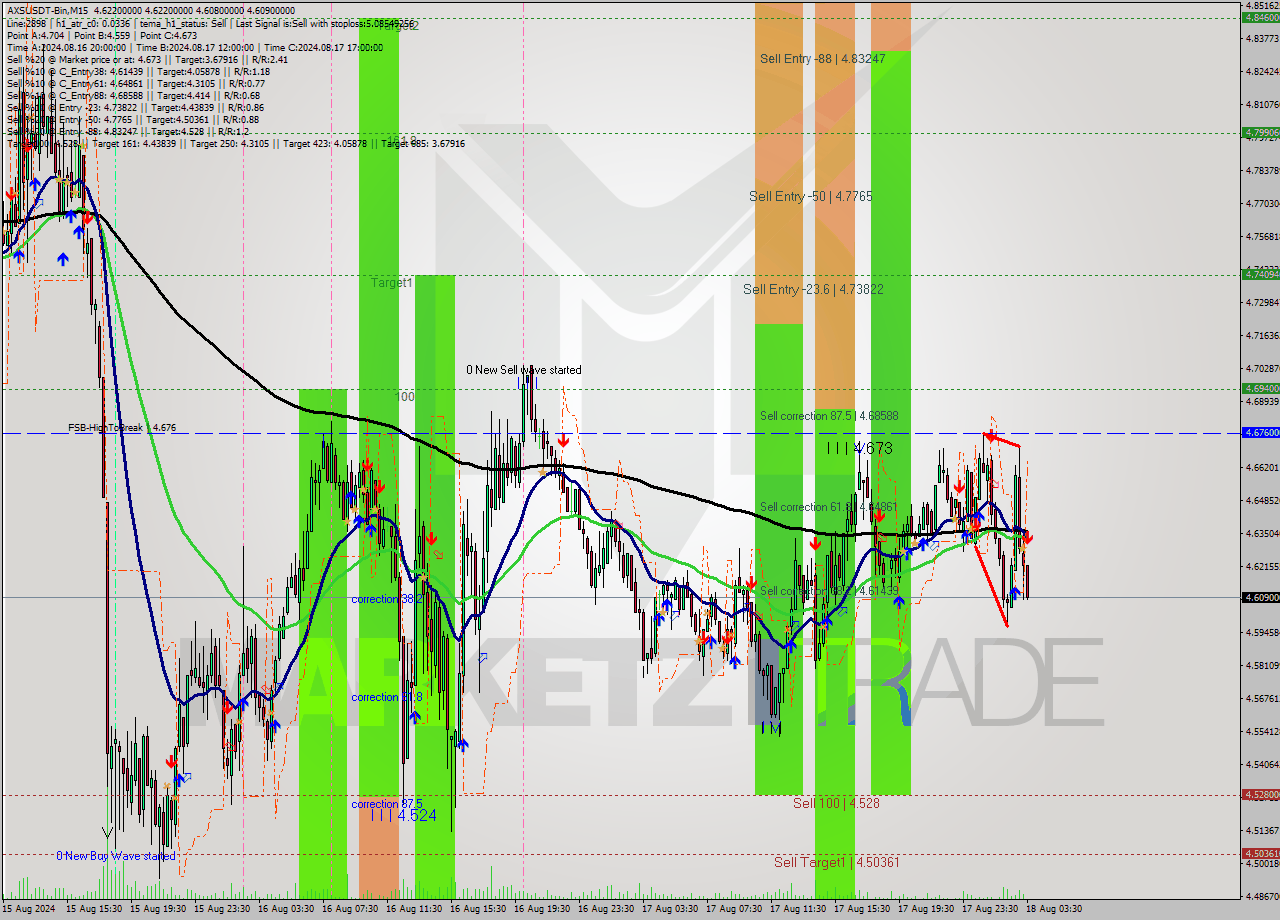The width and height of the screenshot is (1280, 920).
Task: Click the red 4.50361 price level tag
Action: pos(1260,853)
